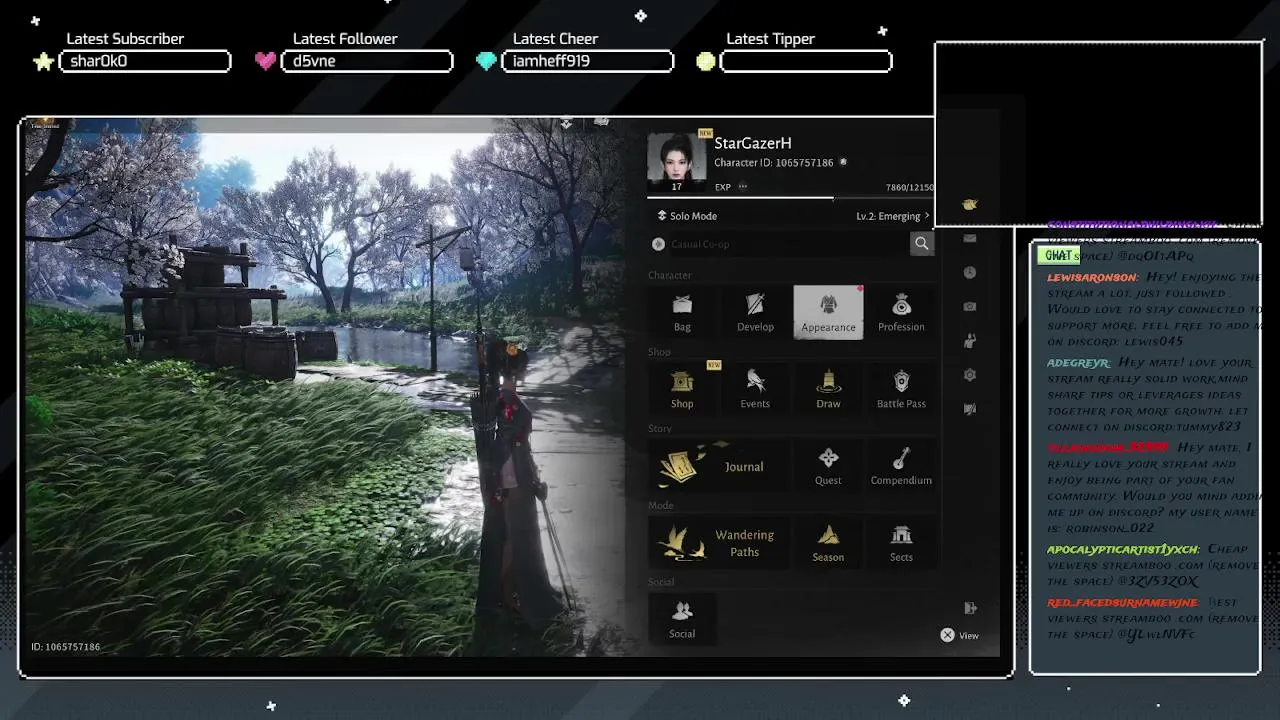The width and height of the screenshot is (1280, 720).
Task: Click the apocalypticartist1yxch chat username
Action: pyautogui.click(x=1123, y=549)
